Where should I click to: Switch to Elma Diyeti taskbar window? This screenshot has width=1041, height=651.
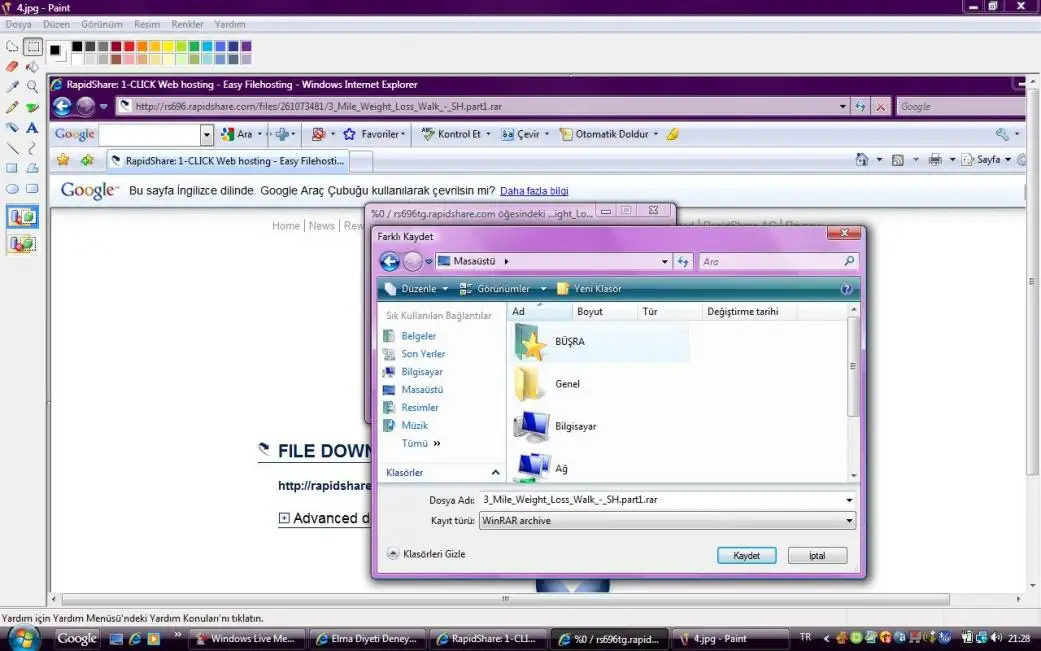point(368,638)
